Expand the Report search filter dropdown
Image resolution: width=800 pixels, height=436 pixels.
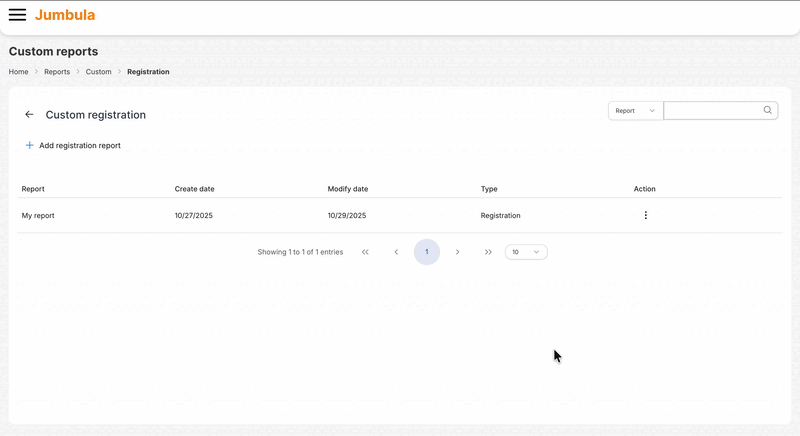tap(635, 111)
